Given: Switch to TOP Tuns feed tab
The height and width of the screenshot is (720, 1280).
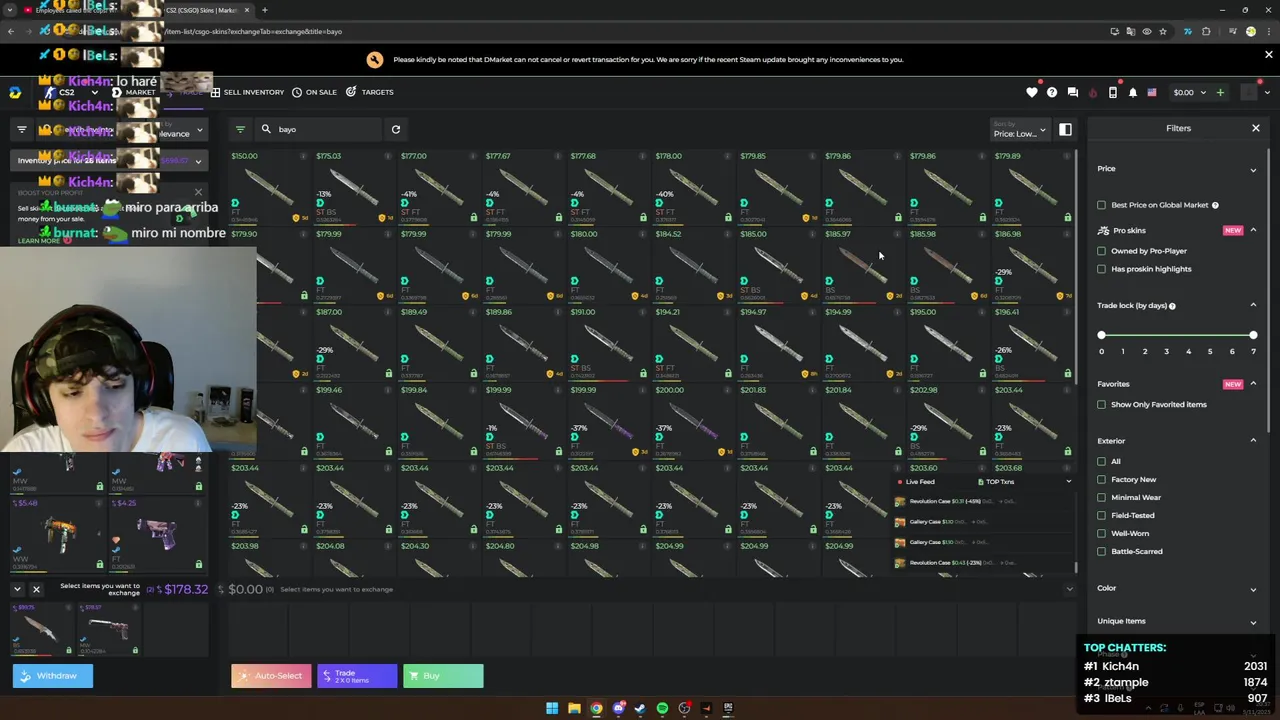Looking at the screenshot, I should 996,482.
